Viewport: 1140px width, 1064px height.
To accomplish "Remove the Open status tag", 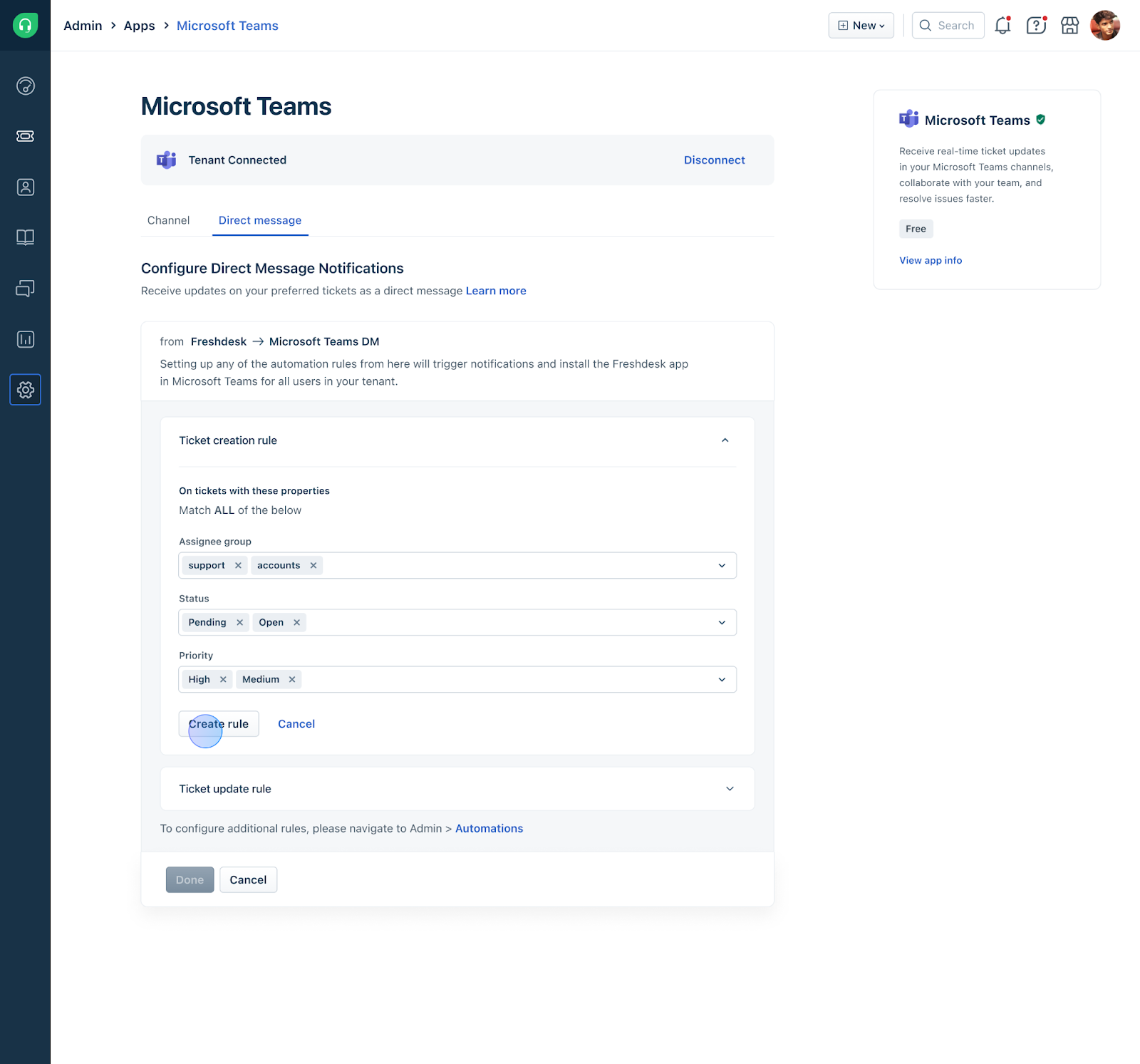I will click(x=296, y=622).
